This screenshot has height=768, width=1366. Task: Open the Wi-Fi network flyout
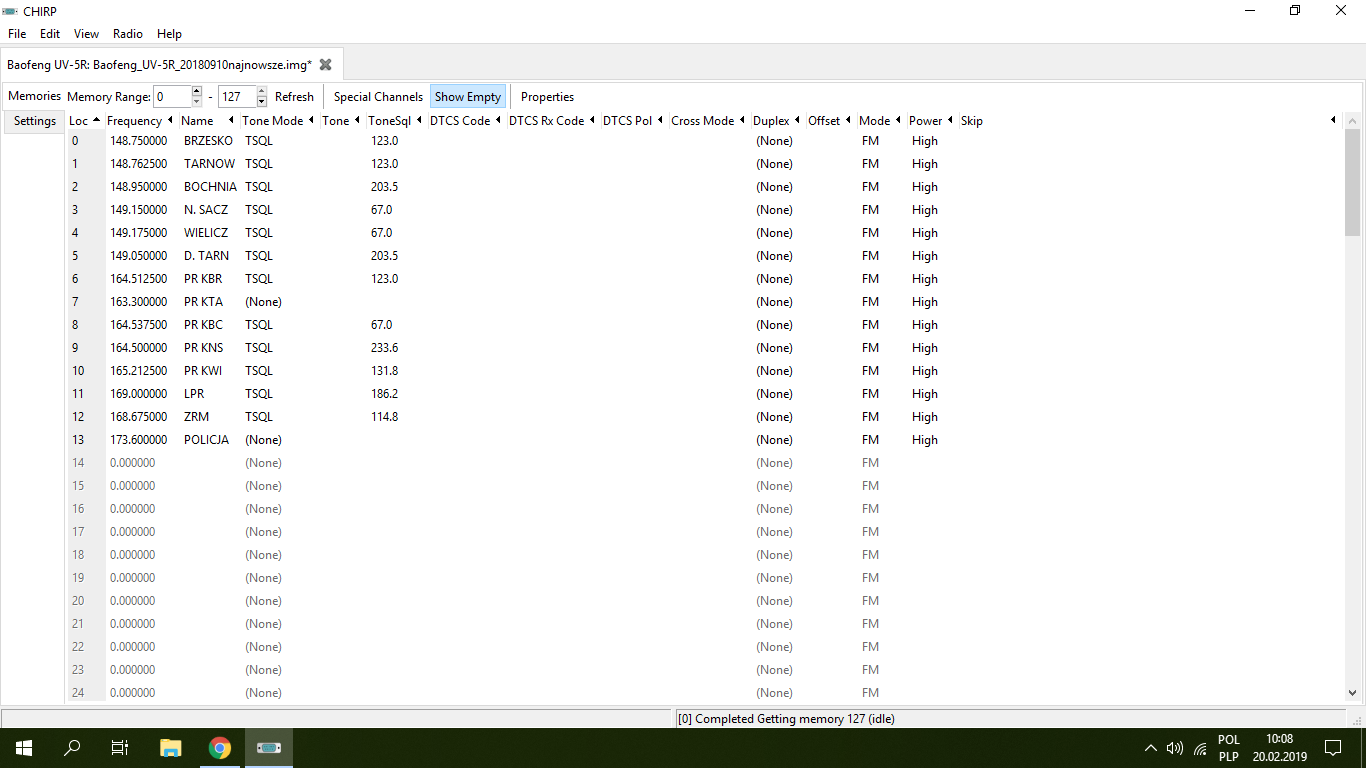[1200, 748]
